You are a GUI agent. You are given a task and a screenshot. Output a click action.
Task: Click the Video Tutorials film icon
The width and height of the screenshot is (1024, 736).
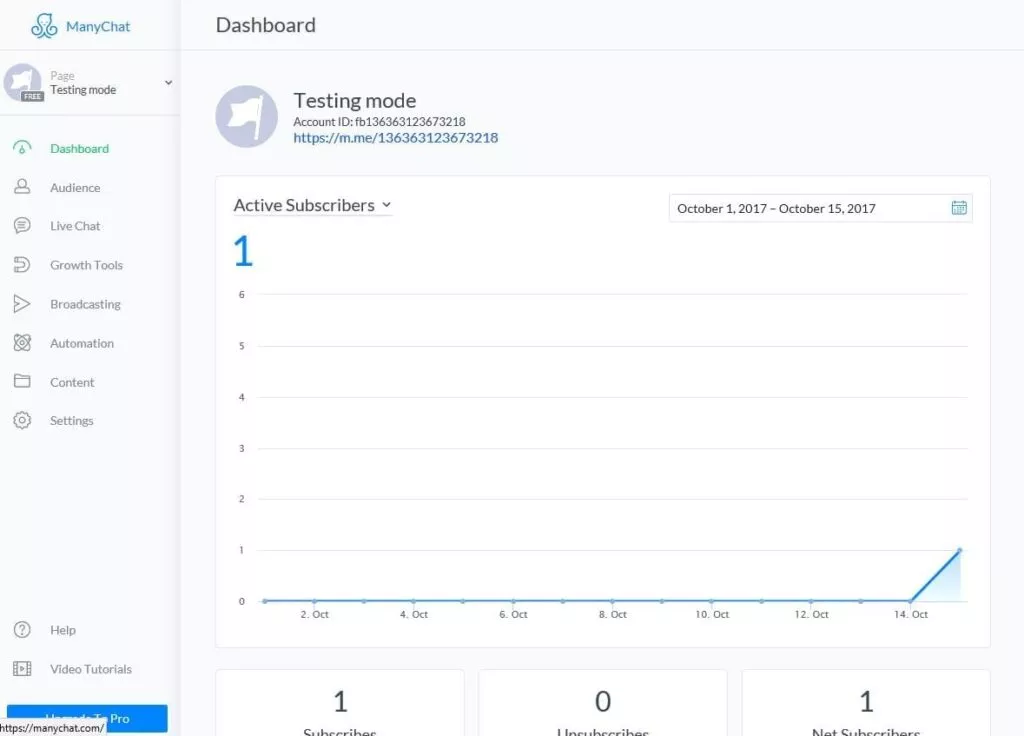(22, 669)
